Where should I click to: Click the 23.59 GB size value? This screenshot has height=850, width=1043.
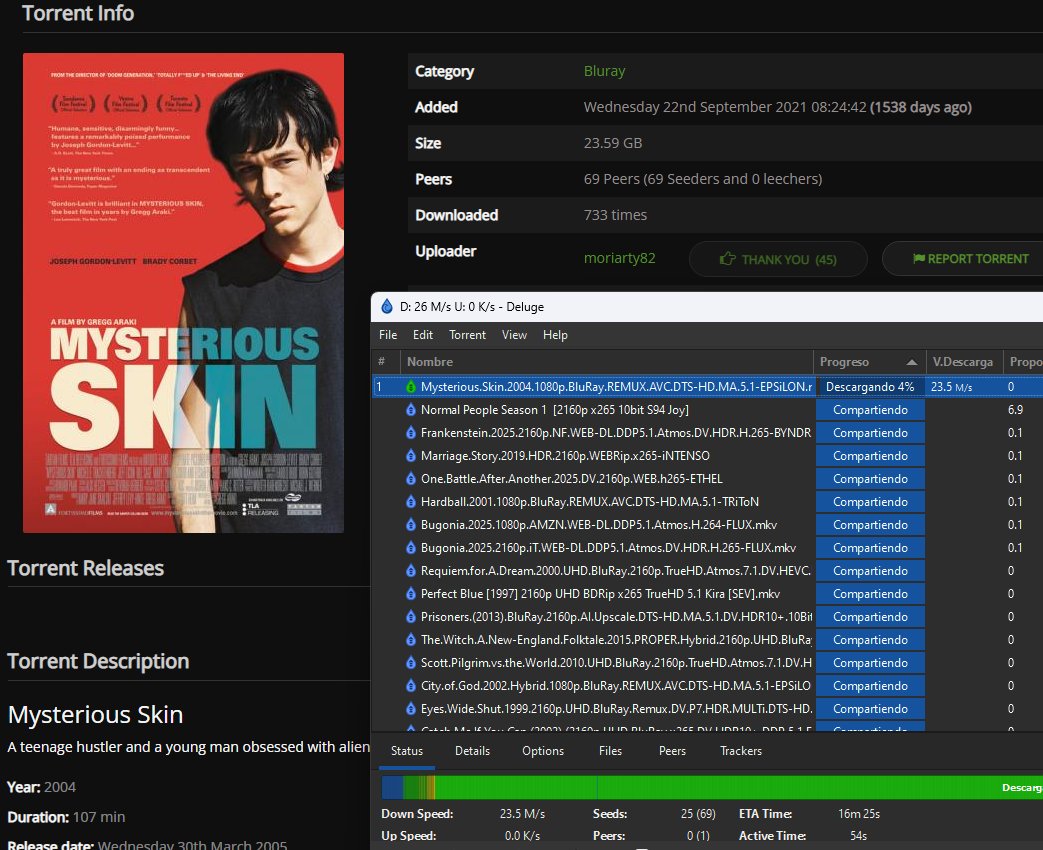(x=613, y=143)
